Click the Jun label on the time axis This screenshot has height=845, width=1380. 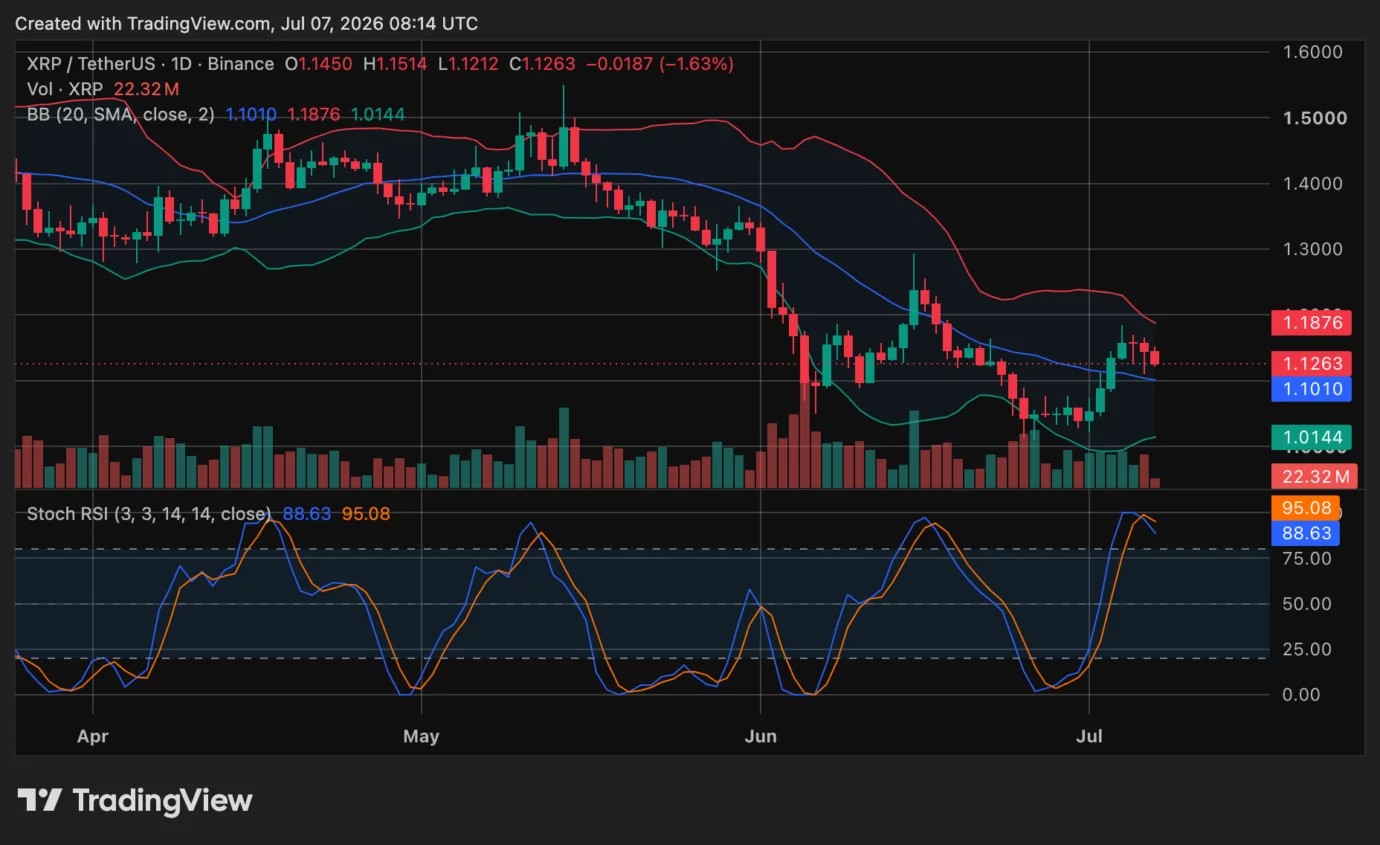pyautogui.click(x=762, y=737)
